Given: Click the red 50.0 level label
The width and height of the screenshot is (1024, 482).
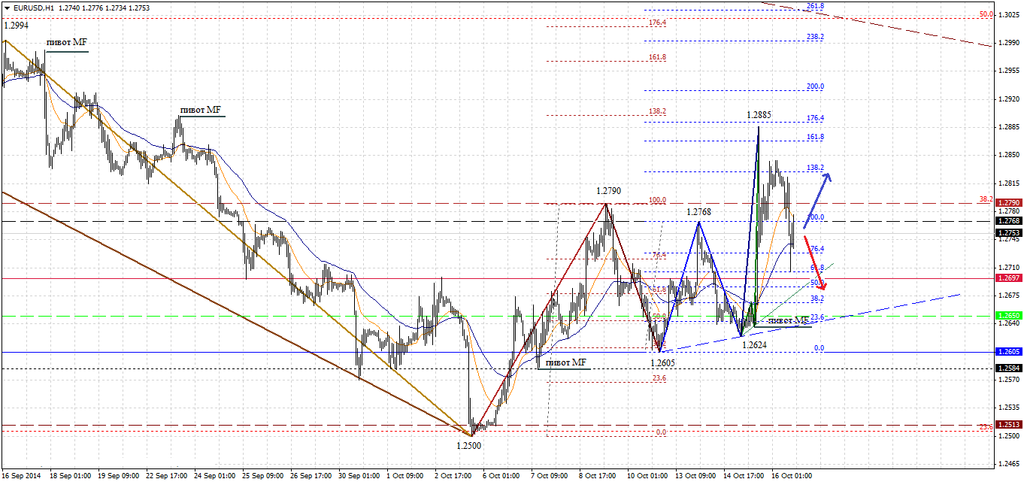Looking at the screenshot, I should coord(987,13).
